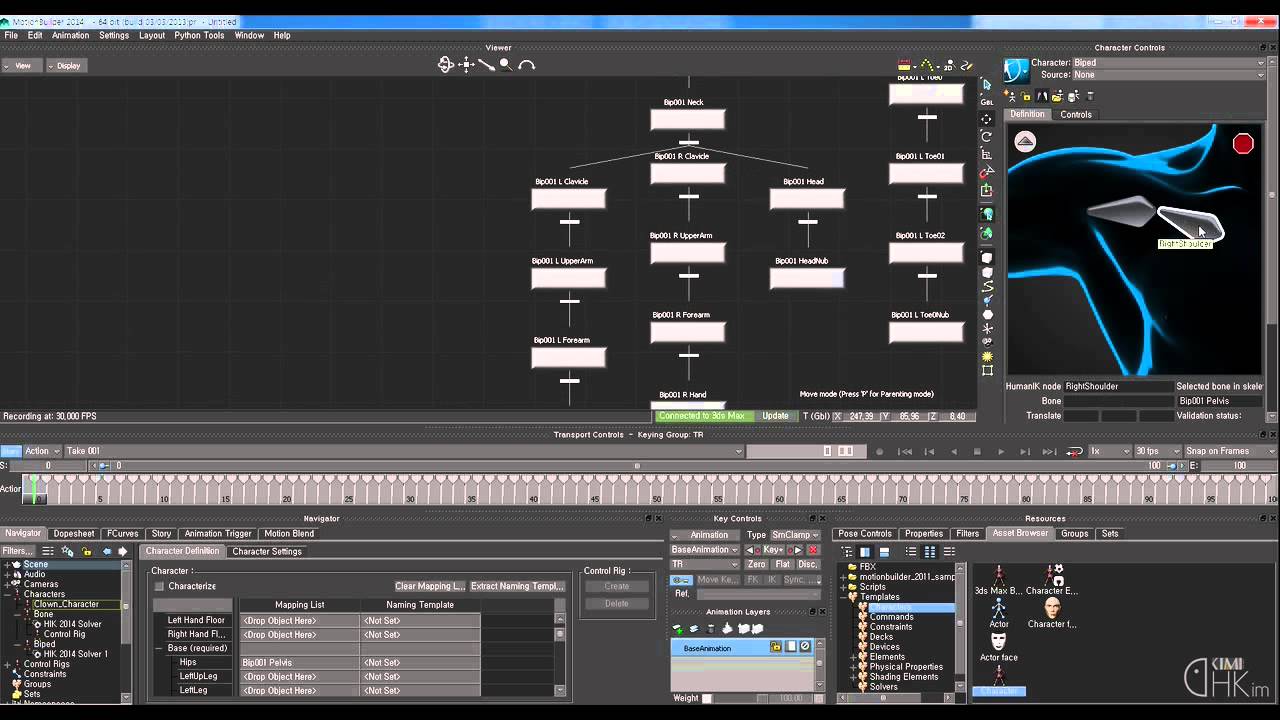
Task: Open the Python Tools menu
Action: (x=199, y=35)
